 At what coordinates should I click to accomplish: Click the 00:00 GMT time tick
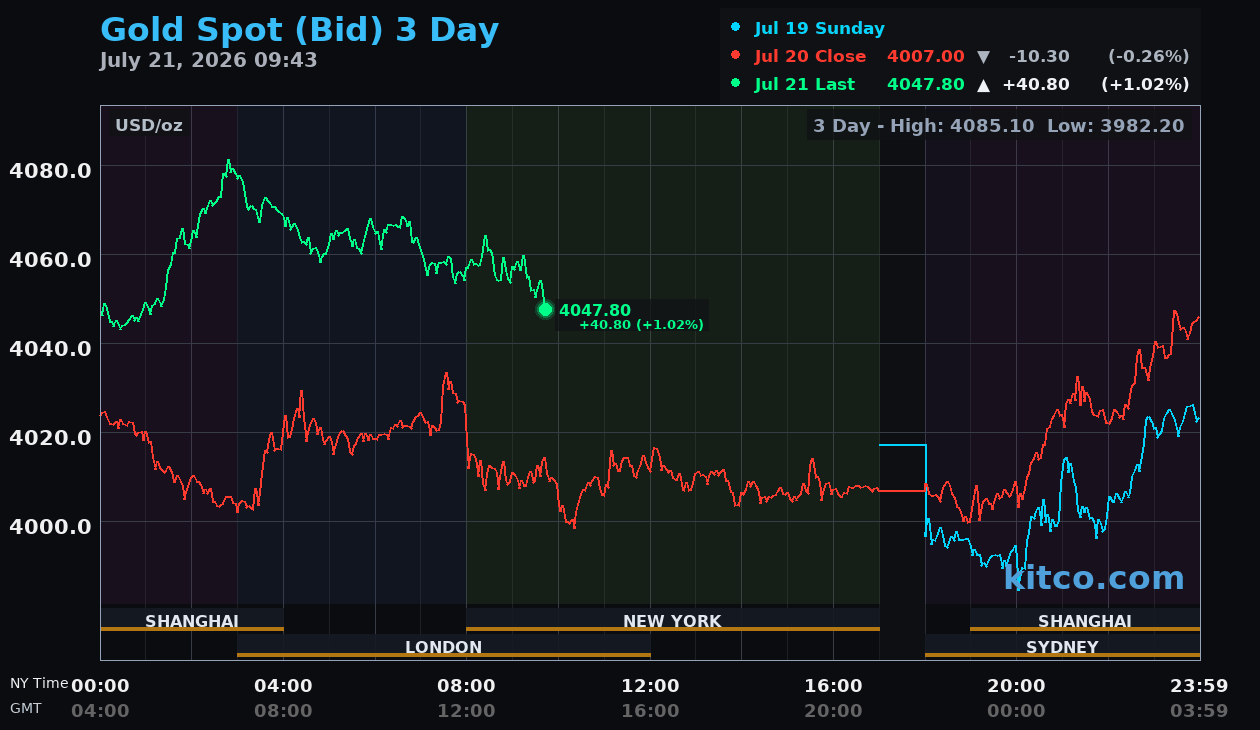1016,711
